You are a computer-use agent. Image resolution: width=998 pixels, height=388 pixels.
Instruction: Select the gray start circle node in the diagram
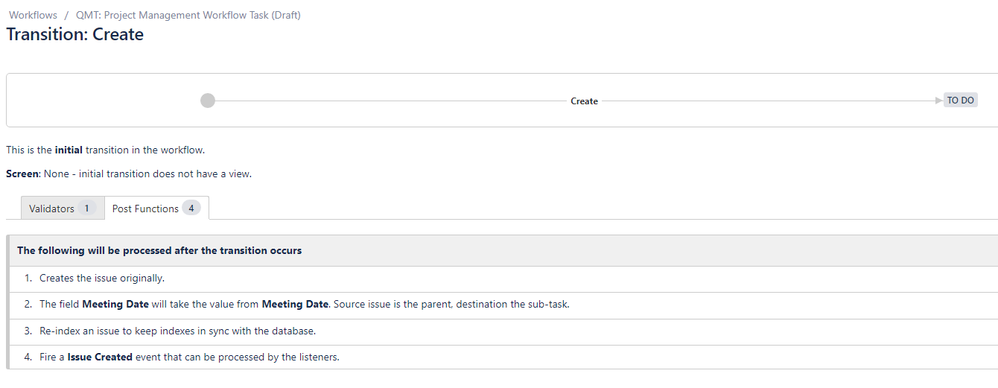pyautogui.click(x=207, y=100)
